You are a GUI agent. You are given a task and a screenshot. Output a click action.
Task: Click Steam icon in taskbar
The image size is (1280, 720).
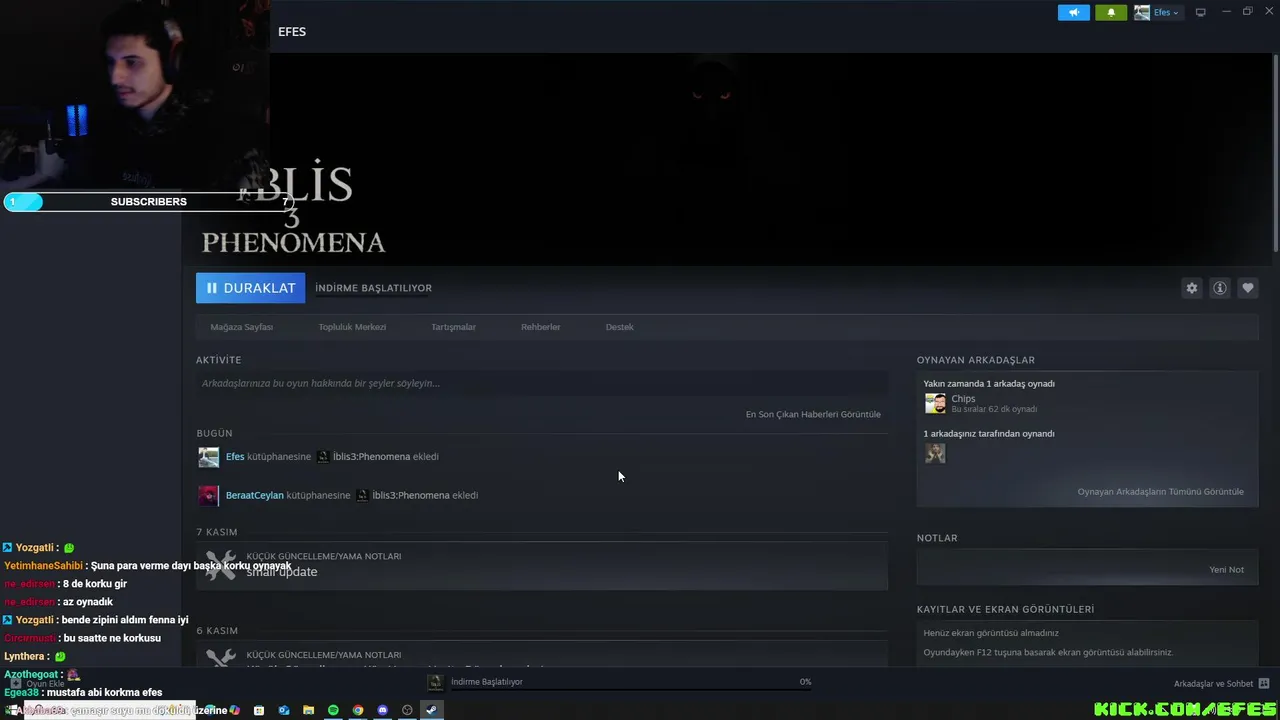click(431, 710)
